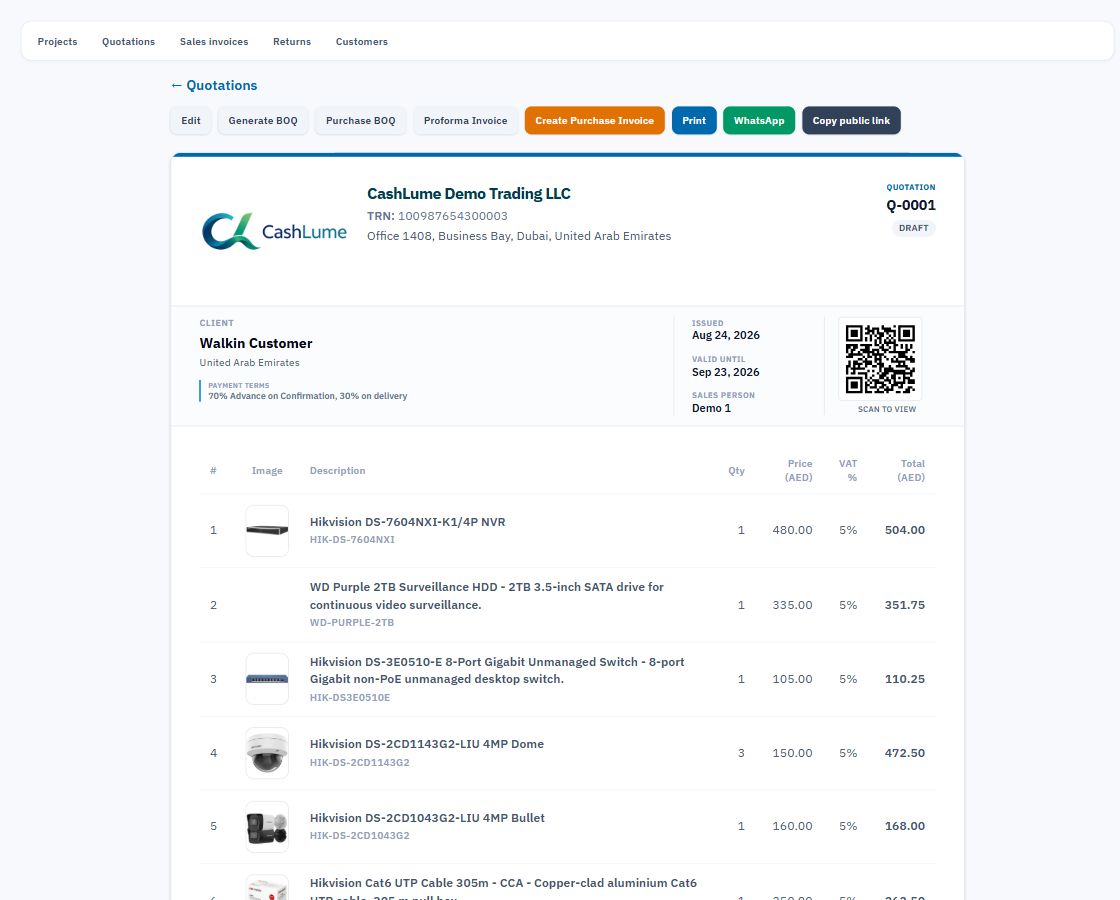Click WD Purple 2TB Surveillance HDD description

click(486, 596)
